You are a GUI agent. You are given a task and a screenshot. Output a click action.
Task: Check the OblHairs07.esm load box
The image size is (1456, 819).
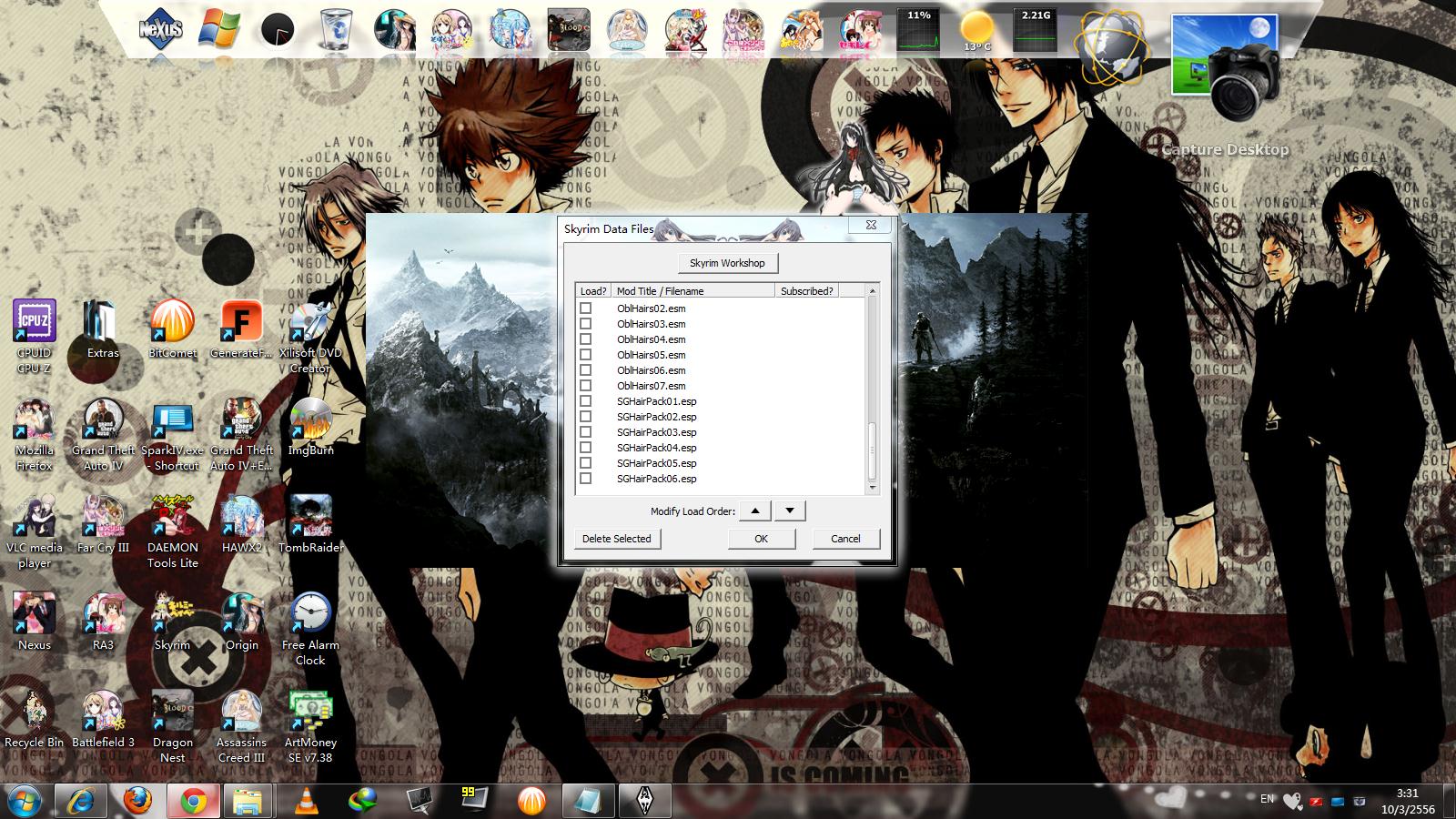[585, 386]
